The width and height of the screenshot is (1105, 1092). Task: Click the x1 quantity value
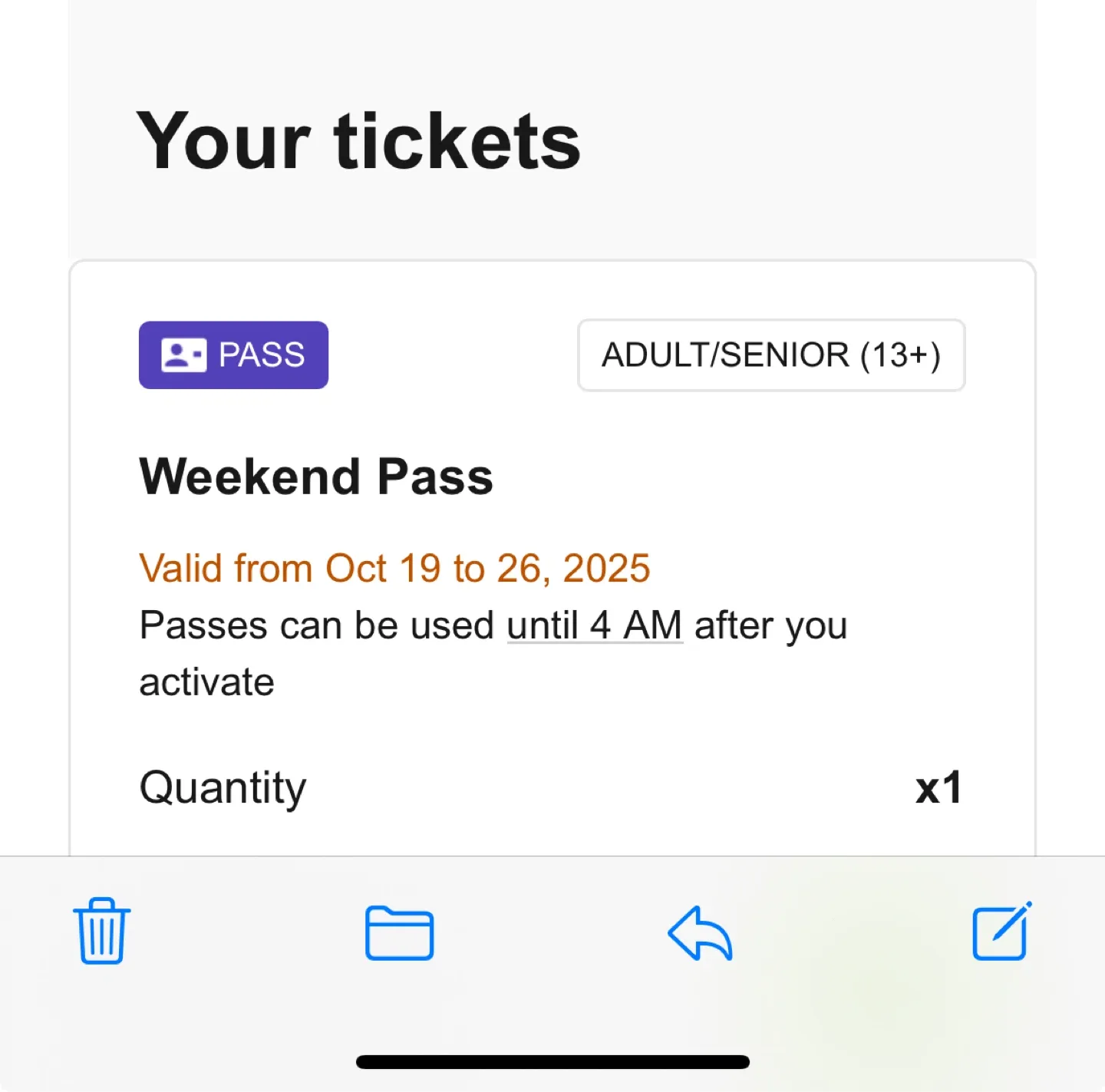coord(938,787)
